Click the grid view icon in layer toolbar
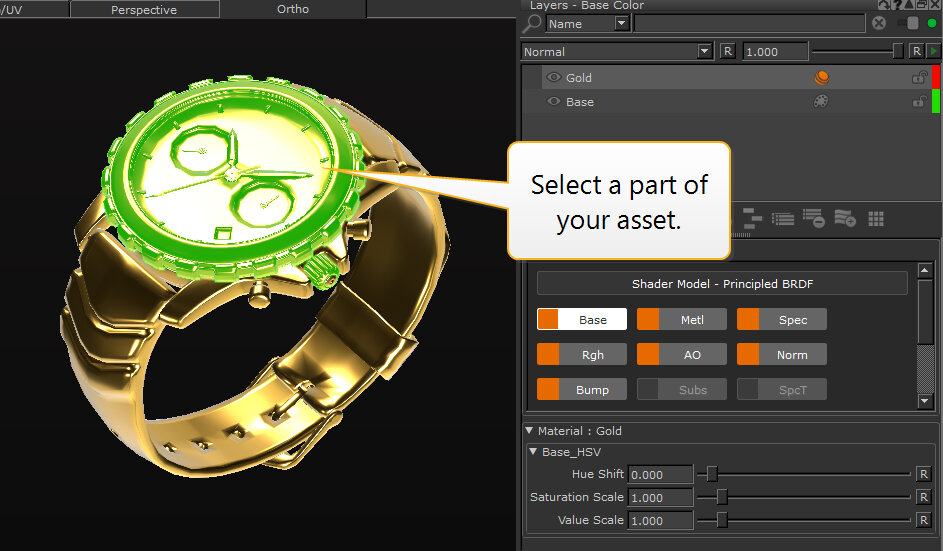This screenshot has width=943, height=551. point(876,218)
